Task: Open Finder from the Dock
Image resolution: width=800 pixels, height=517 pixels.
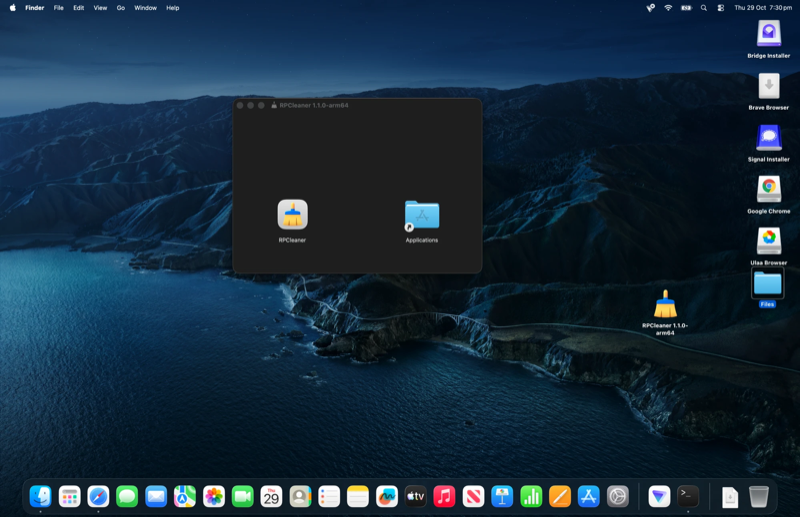Action: [41, 496]
